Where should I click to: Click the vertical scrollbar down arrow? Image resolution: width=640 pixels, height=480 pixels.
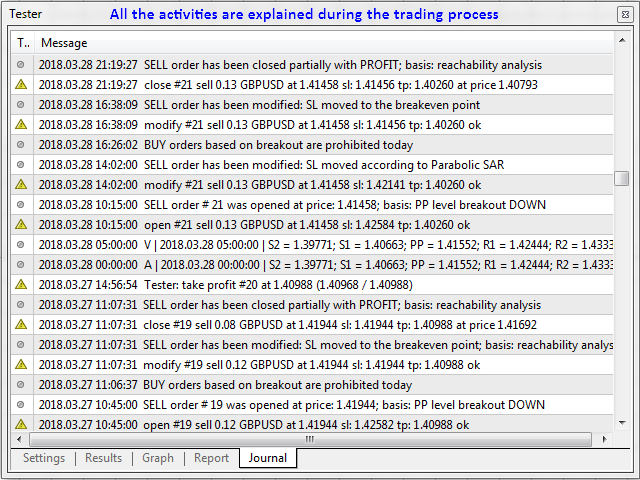click(x=622, y=423)
